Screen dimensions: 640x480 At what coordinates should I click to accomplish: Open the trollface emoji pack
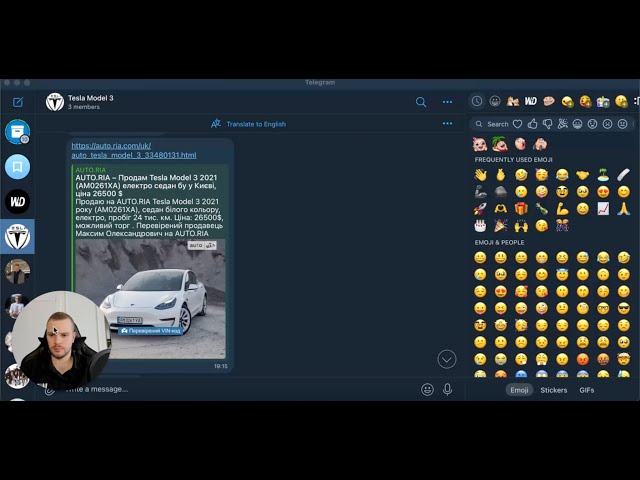(549, 101)
